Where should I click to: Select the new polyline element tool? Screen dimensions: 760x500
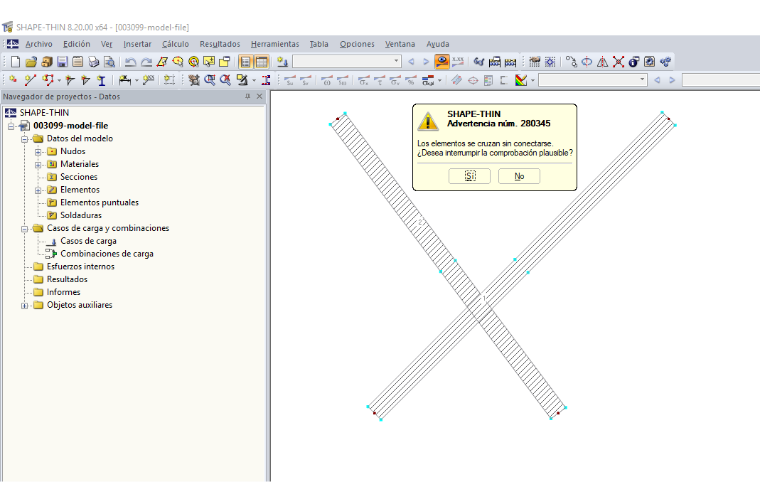point(48,80)
